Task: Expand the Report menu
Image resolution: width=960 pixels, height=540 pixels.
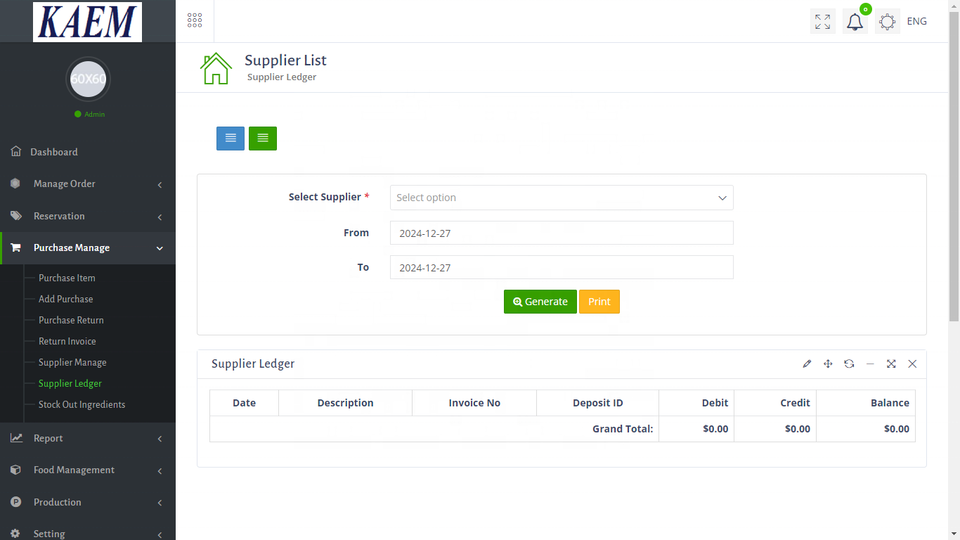Action: (88, 438)
